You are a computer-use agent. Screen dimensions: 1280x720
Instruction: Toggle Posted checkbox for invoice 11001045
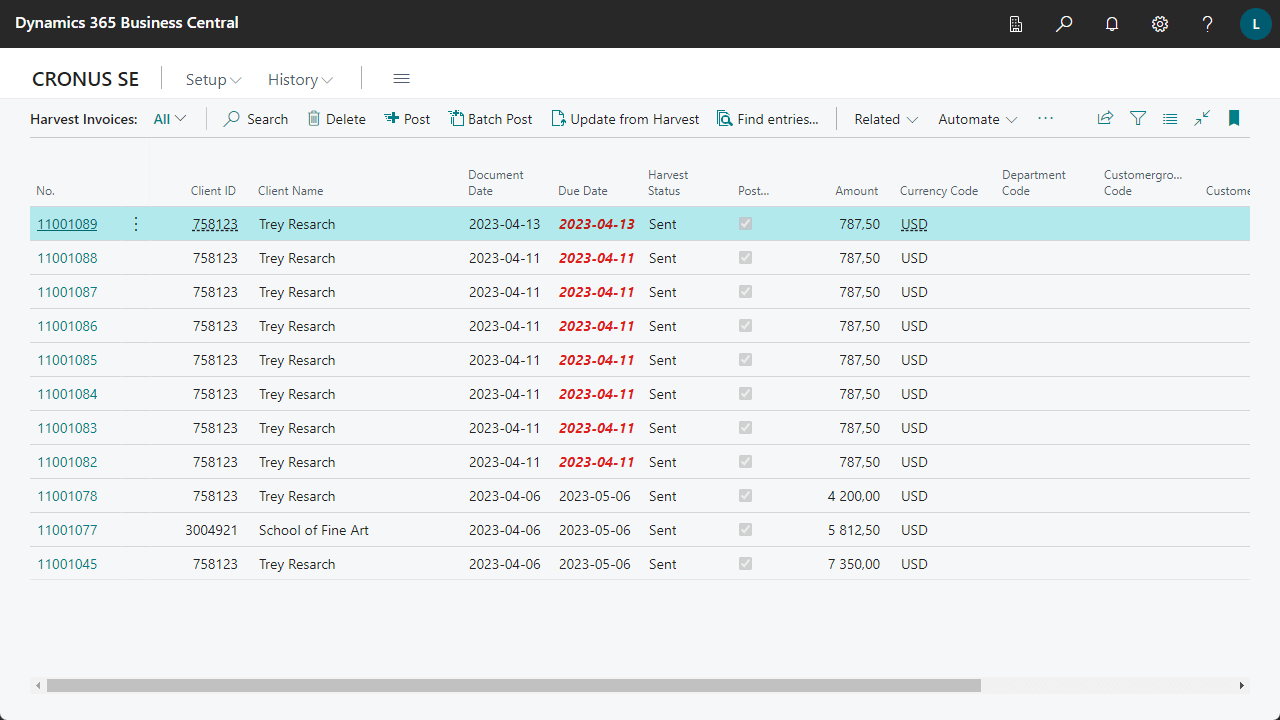coord(745,564)
